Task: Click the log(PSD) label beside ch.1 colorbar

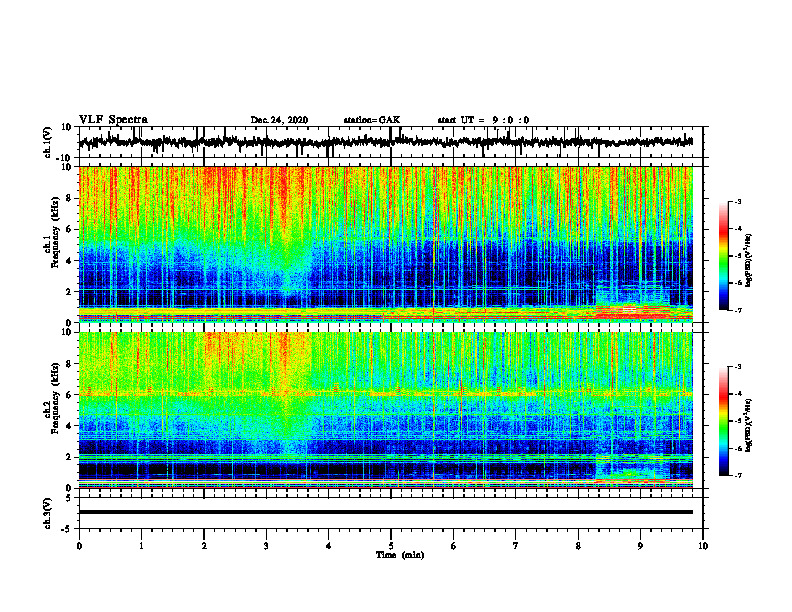Action: [749, 261]
